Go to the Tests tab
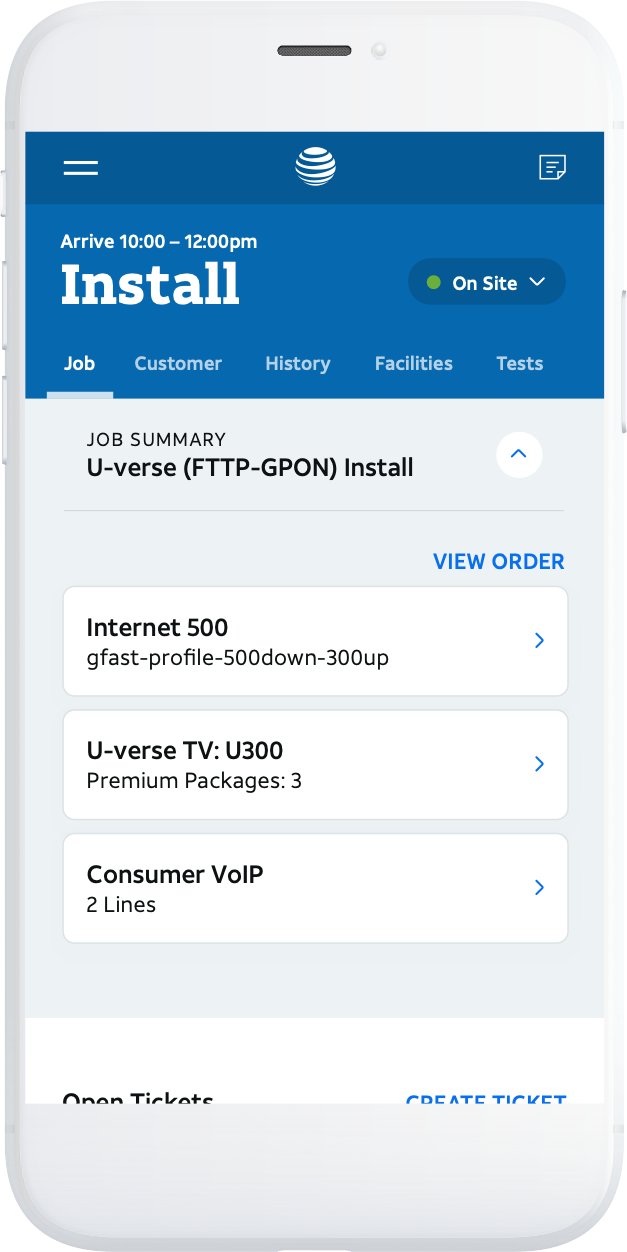The image size is (627, 1252). (x=520, y=364)
